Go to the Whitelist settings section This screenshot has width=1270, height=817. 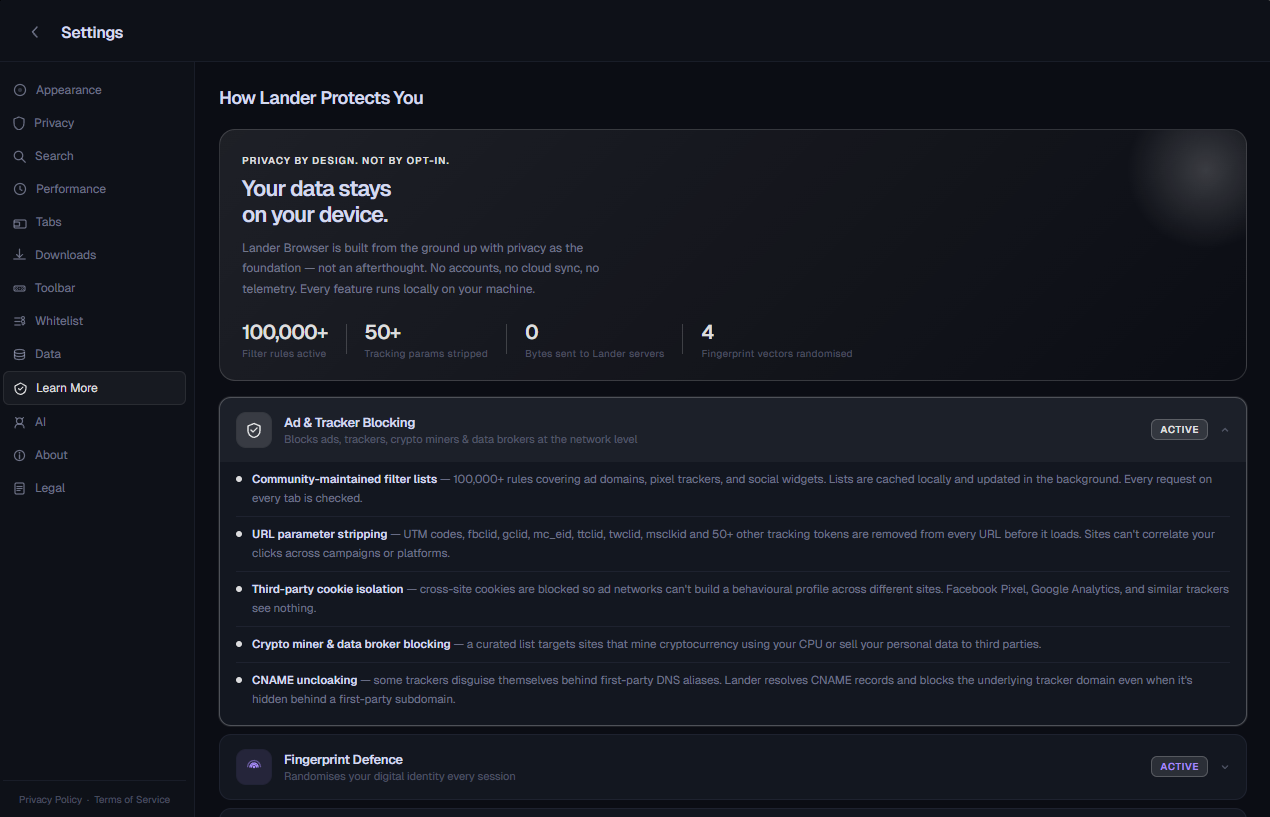(59, 321)
